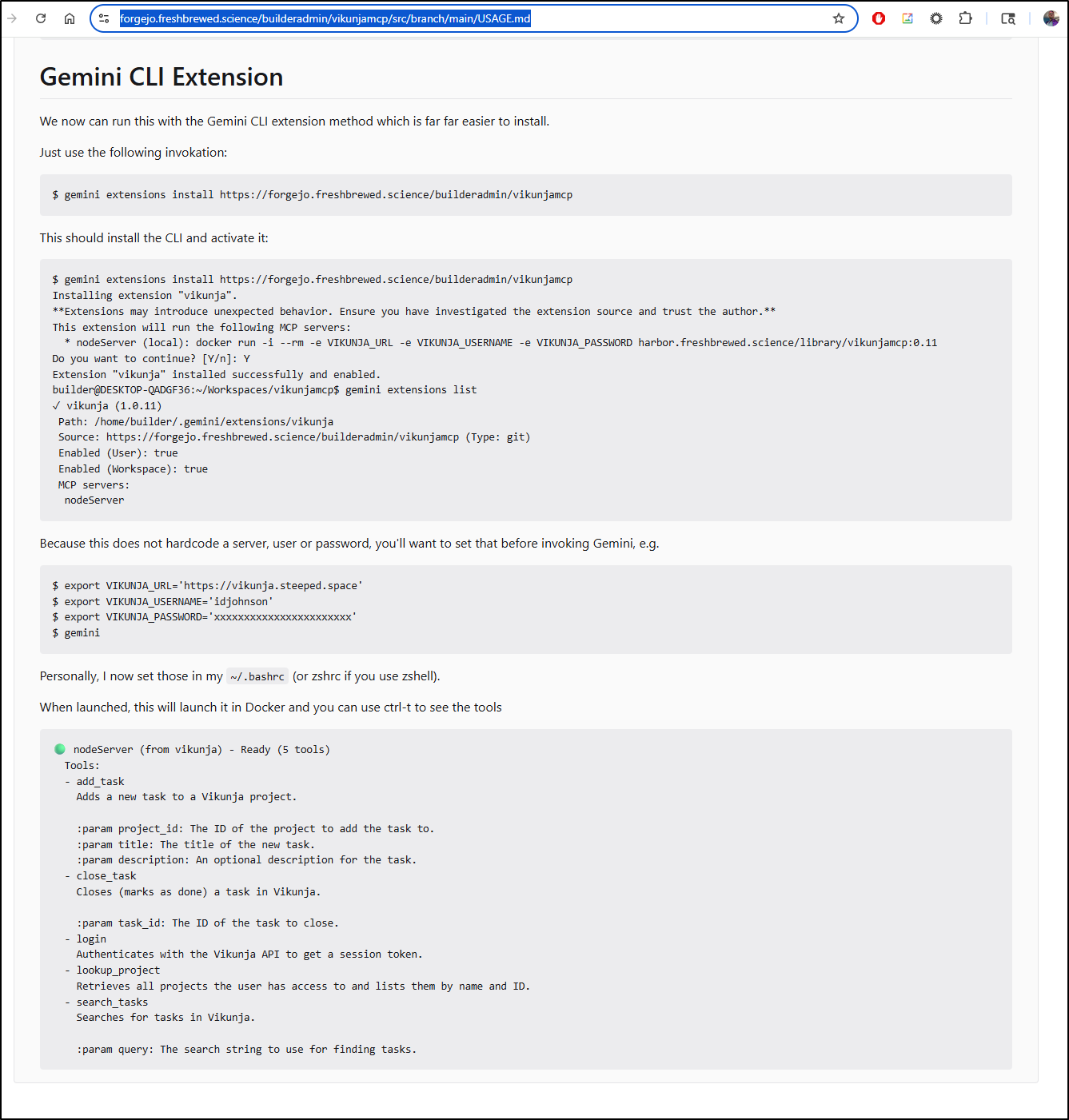Open the colorful image extension icon
The image size is (1069, 1120).
coord(907,18)
